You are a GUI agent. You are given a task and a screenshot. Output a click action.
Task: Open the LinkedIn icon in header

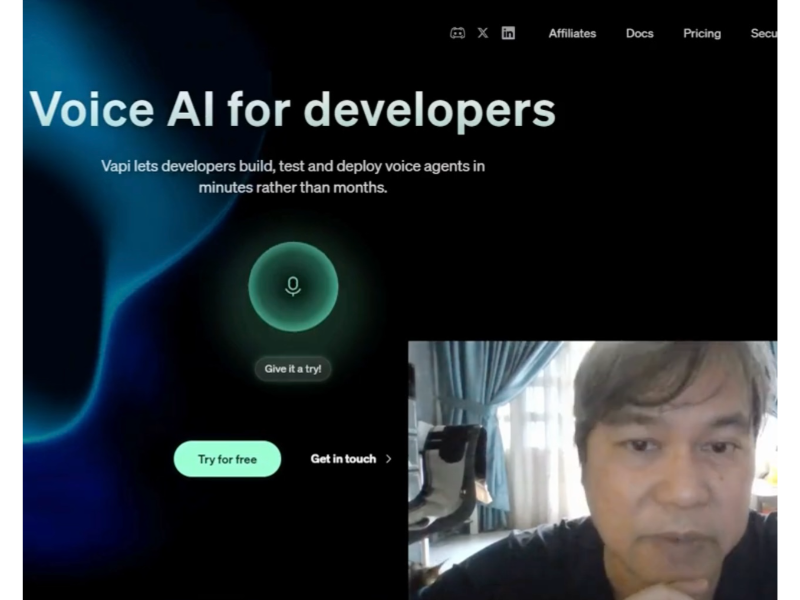(508, 33)
